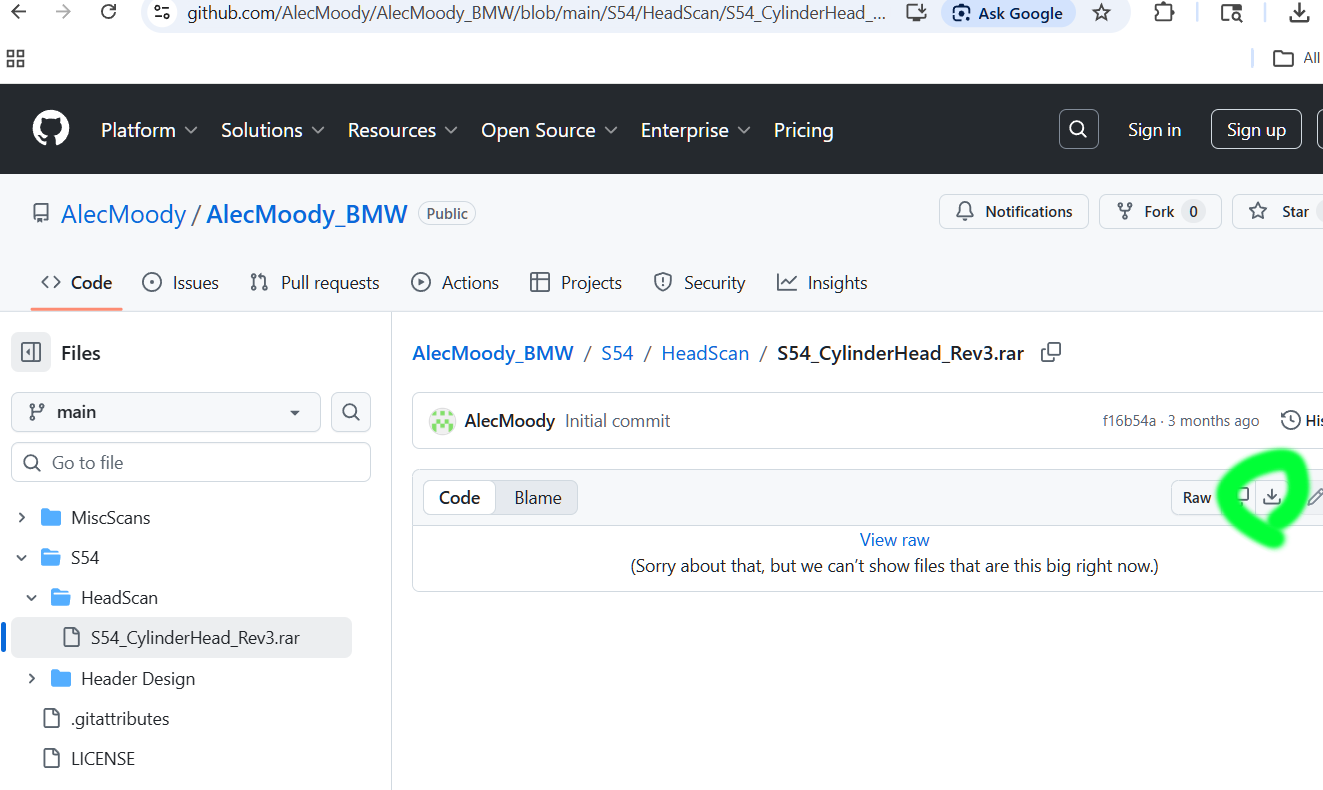This screenshot has width=1323, height=790.
Task: Select the Code view toggle
Action: [459, 497]
